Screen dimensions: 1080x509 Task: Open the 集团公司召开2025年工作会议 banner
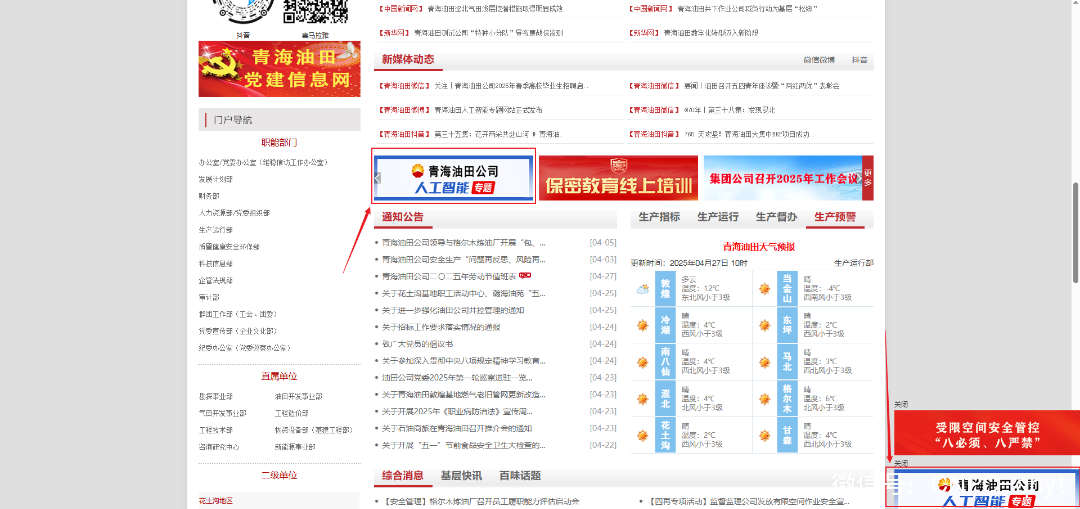[782, 178]
